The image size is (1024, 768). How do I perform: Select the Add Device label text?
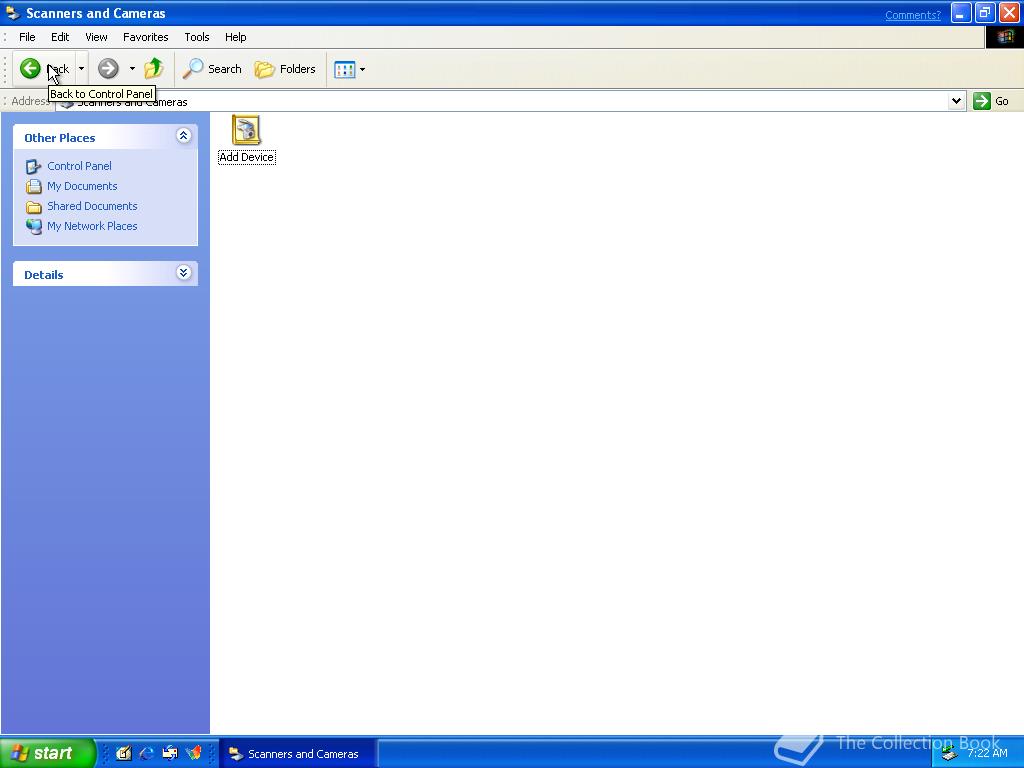pos(246,157)
